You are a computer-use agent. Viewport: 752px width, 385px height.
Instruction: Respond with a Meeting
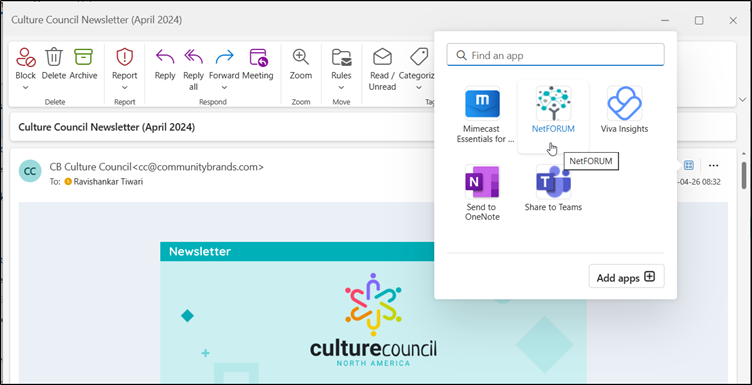(x=258, y=57)
